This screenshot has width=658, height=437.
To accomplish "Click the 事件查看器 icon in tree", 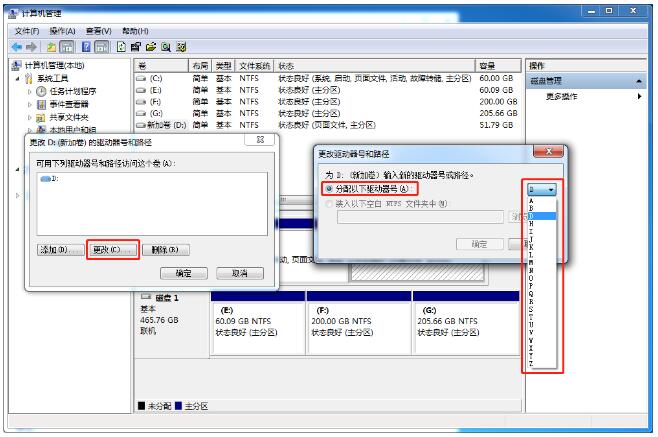I will click(x=41, y=104).
